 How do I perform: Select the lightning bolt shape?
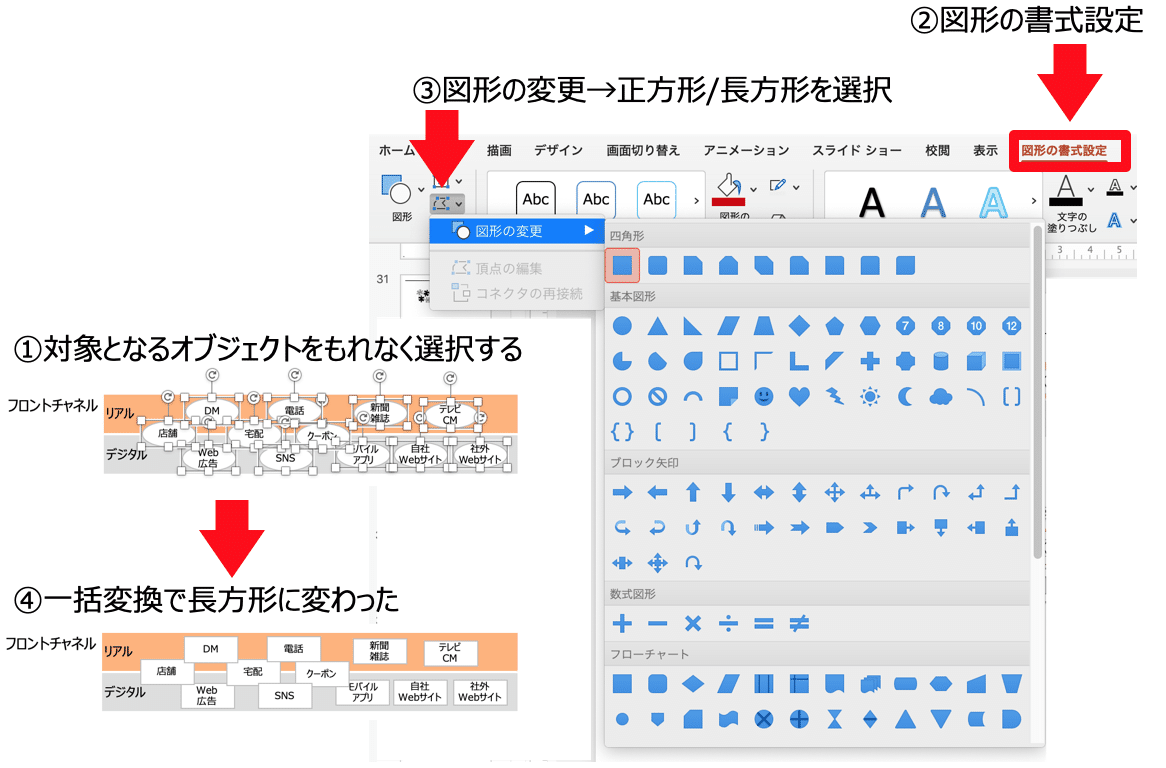click(834, 397)
